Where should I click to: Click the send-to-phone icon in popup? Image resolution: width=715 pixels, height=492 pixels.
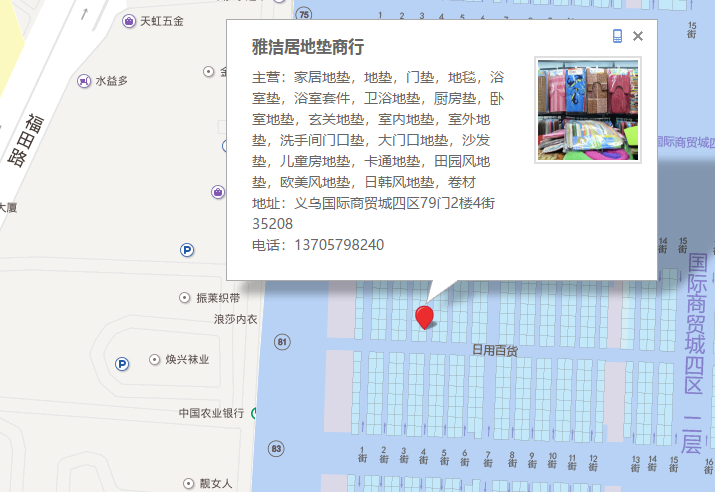pyautogui.click(x=618, y=36)
